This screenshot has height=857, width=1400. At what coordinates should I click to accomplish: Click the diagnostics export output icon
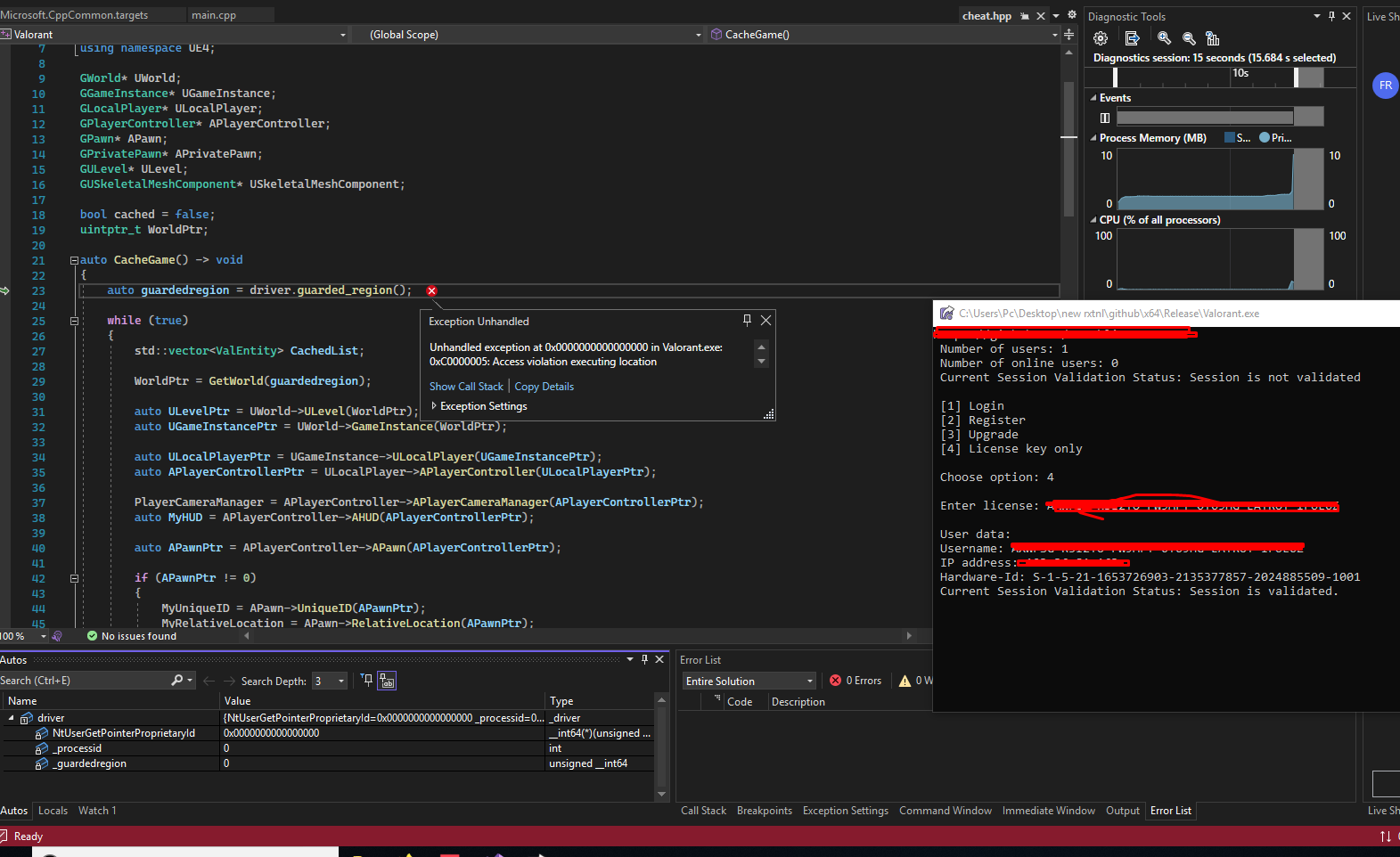click(1132, 38)
